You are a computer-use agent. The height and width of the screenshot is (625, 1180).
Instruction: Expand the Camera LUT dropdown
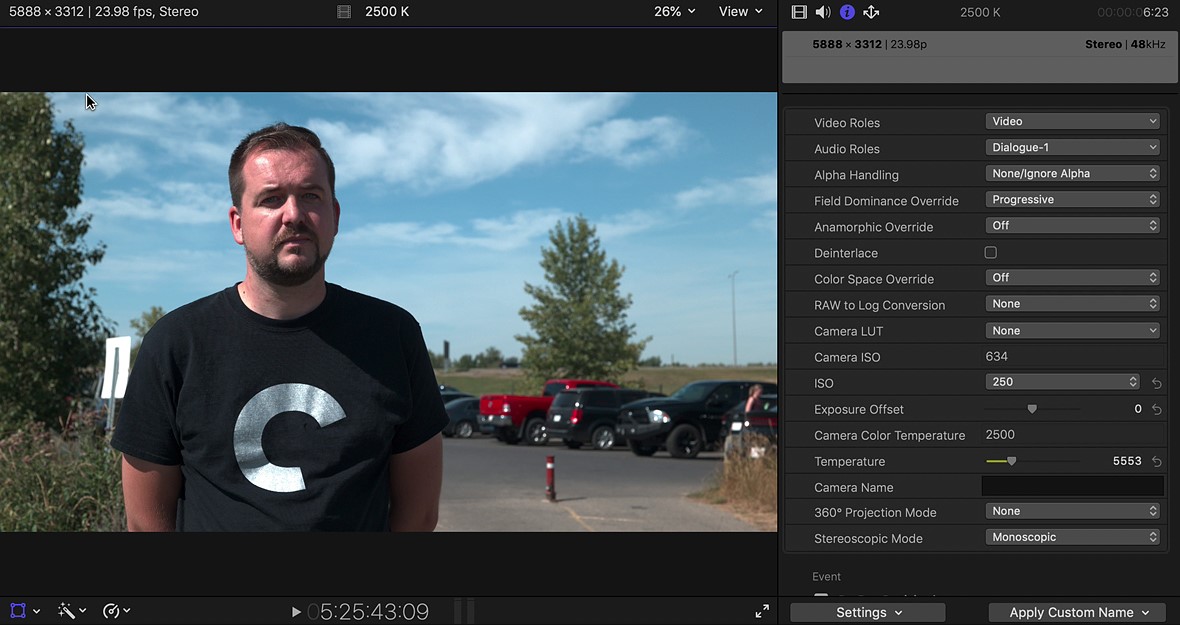pyautogui.click(x=1072, y=331)
